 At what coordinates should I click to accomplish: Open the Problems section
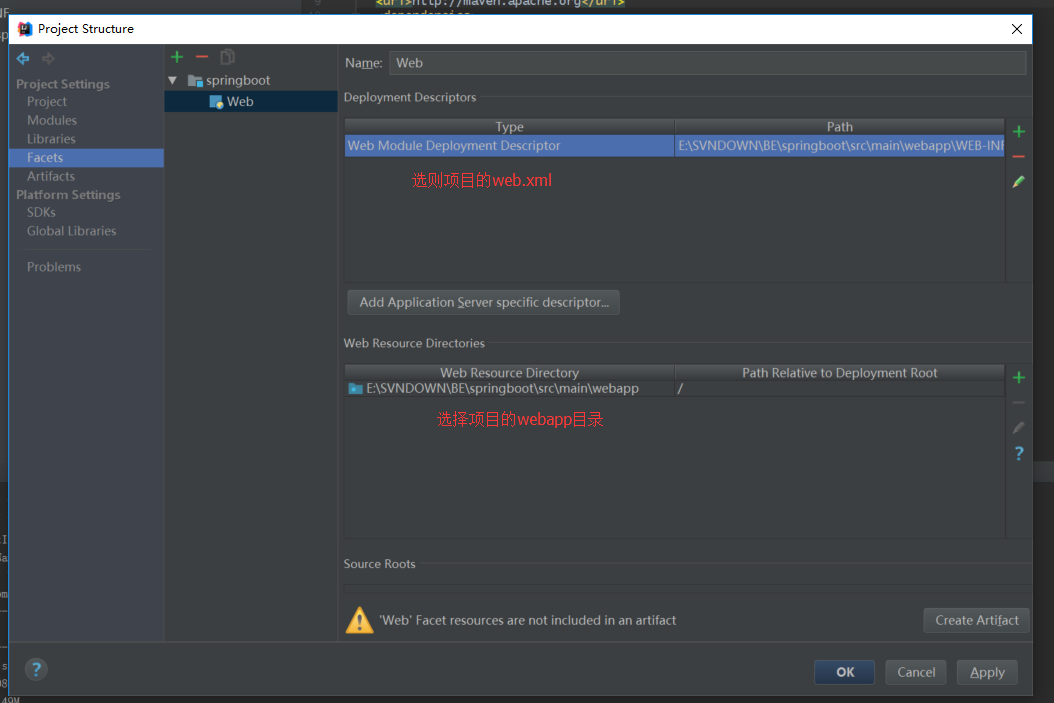point(54,267)
